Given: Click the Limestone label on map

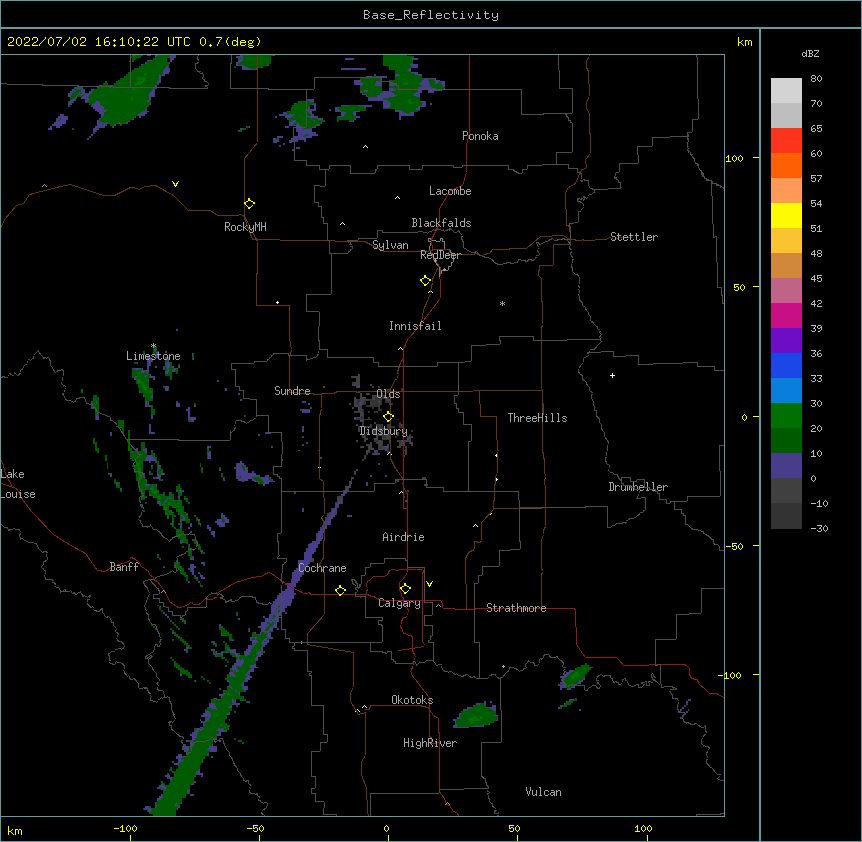Looking at the screenshot, I should [x=153, y=356].
